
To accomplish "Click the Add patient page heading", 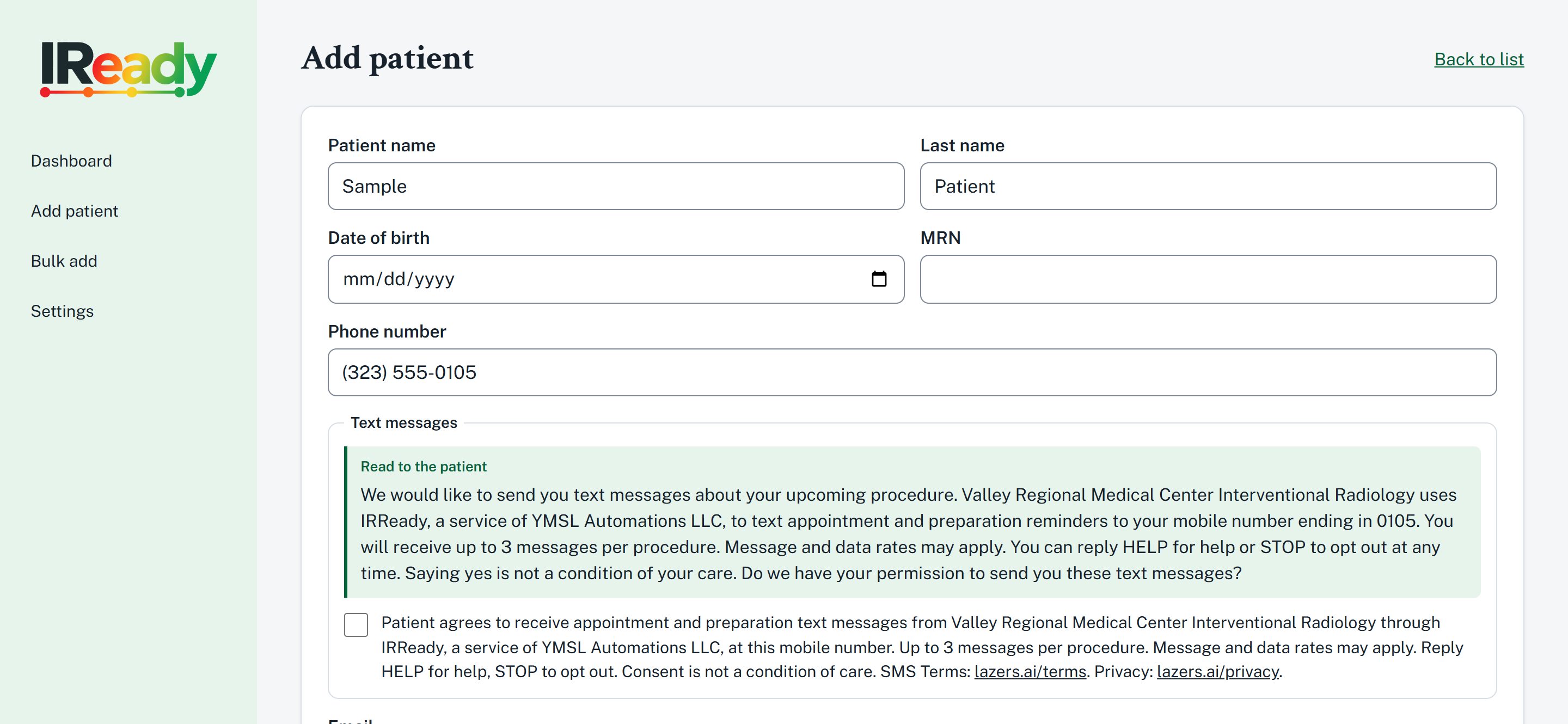I will (387, 58).
